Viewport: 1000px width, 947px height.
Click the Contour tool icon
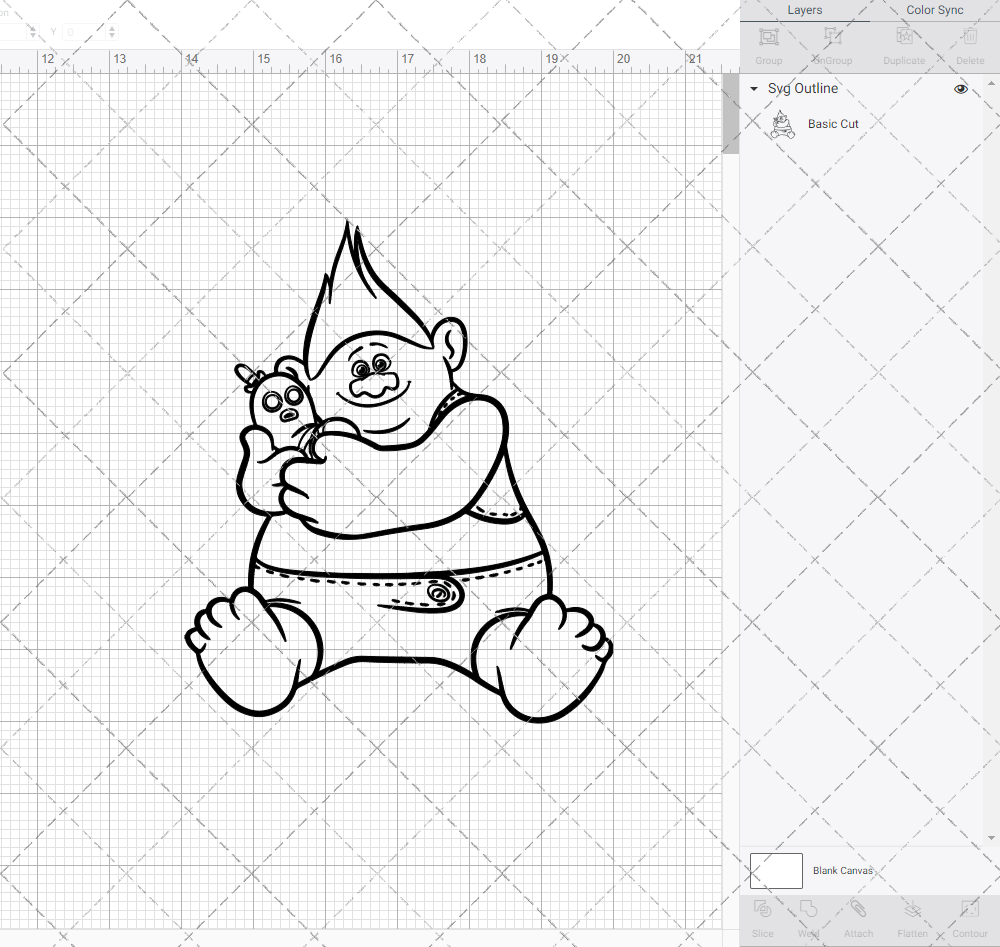pos(969,909)
